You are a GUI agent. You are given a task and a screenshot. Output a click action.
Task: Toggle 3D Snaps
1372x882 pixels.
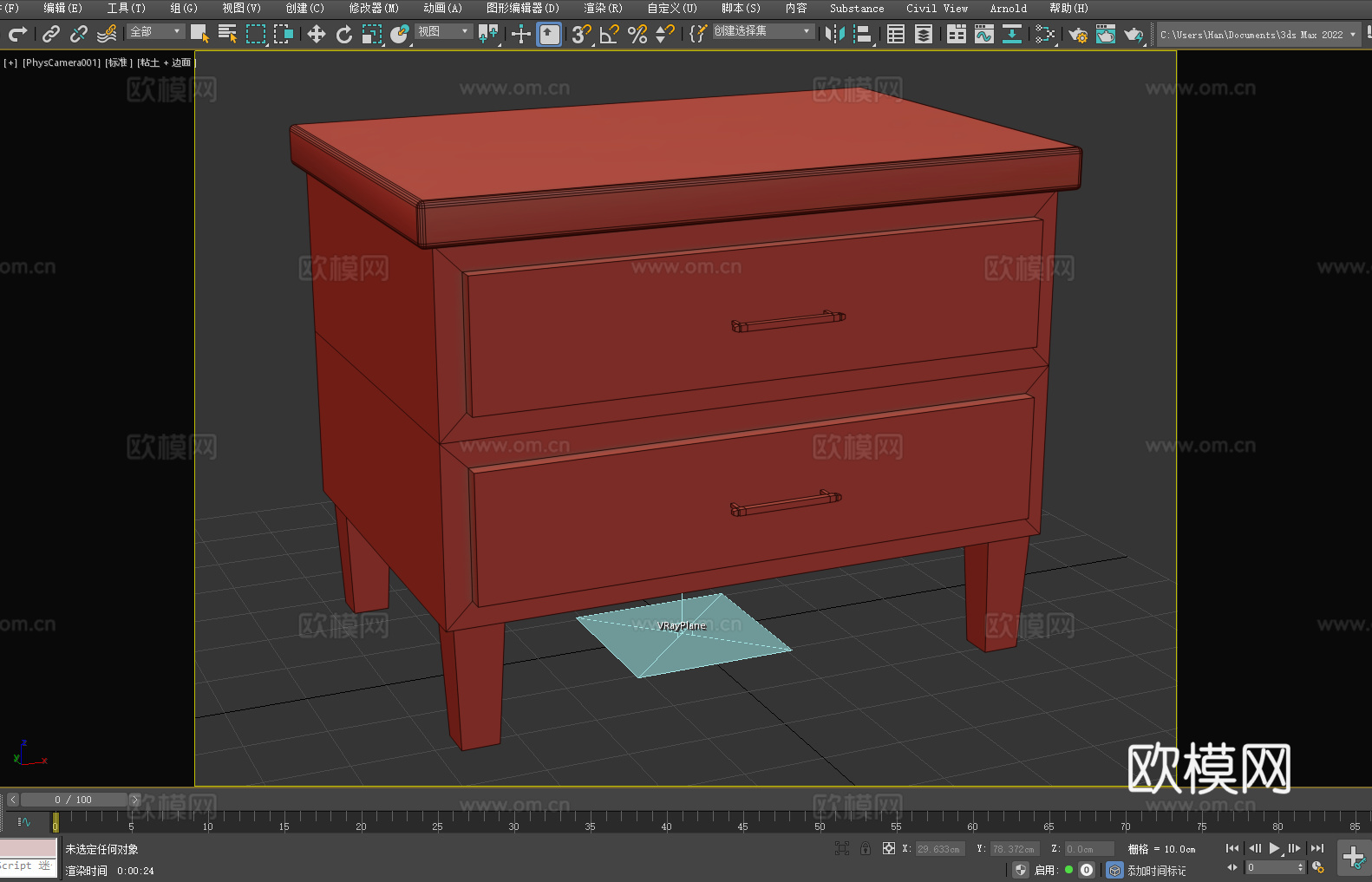[581, 34]
